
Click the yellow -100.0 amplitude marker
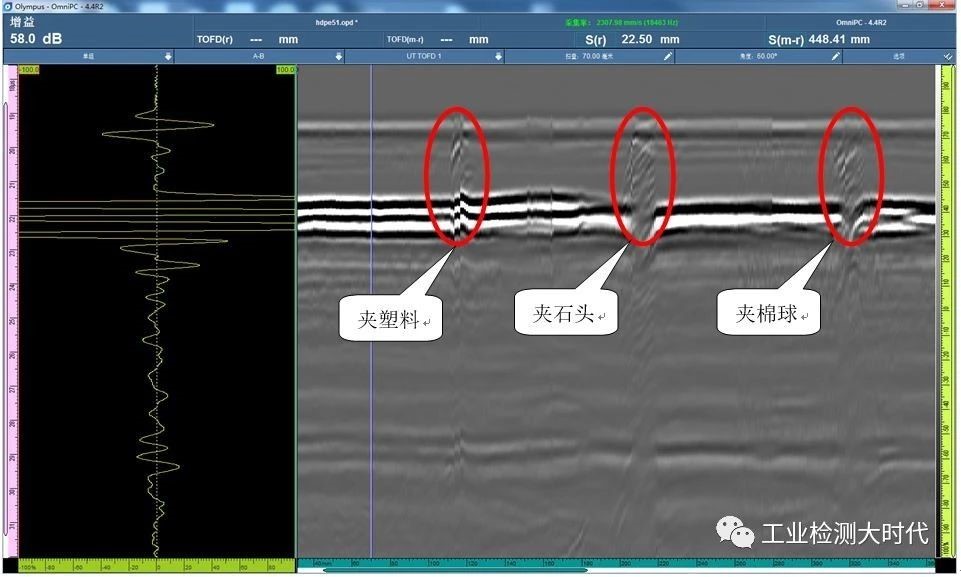[x=29, y=70]
